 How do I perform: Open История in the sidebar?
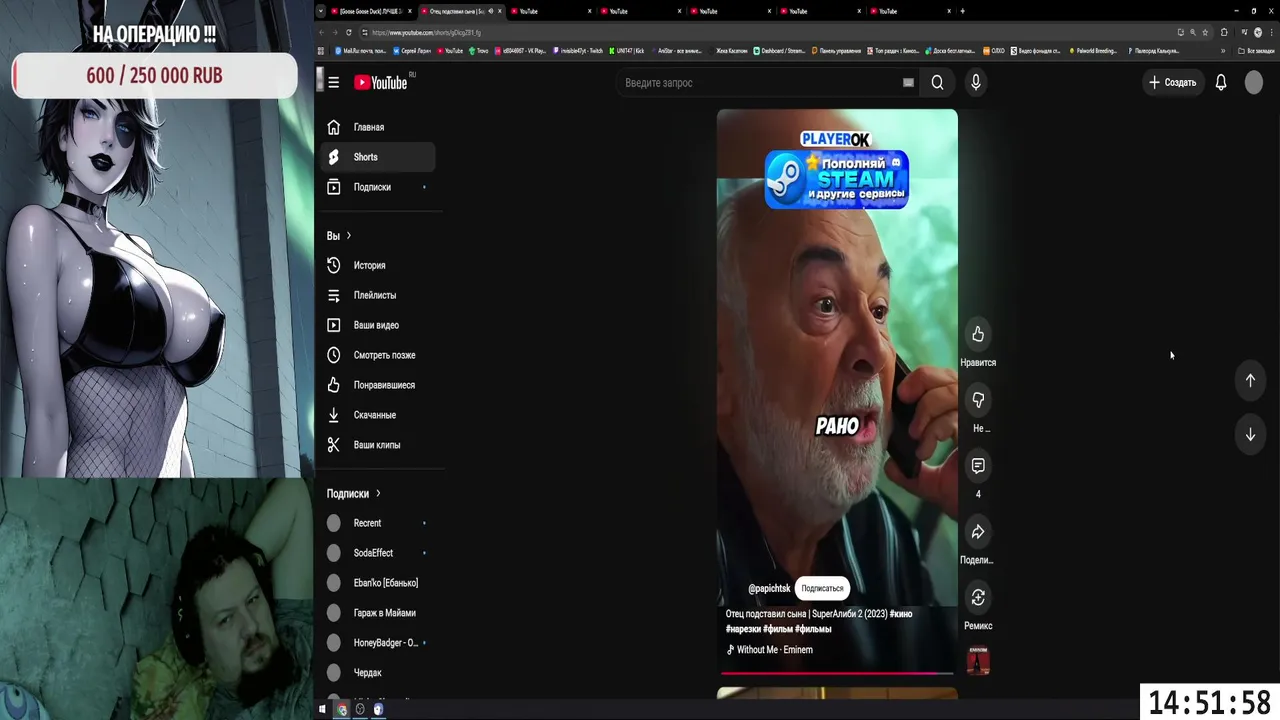click(378, 265)
